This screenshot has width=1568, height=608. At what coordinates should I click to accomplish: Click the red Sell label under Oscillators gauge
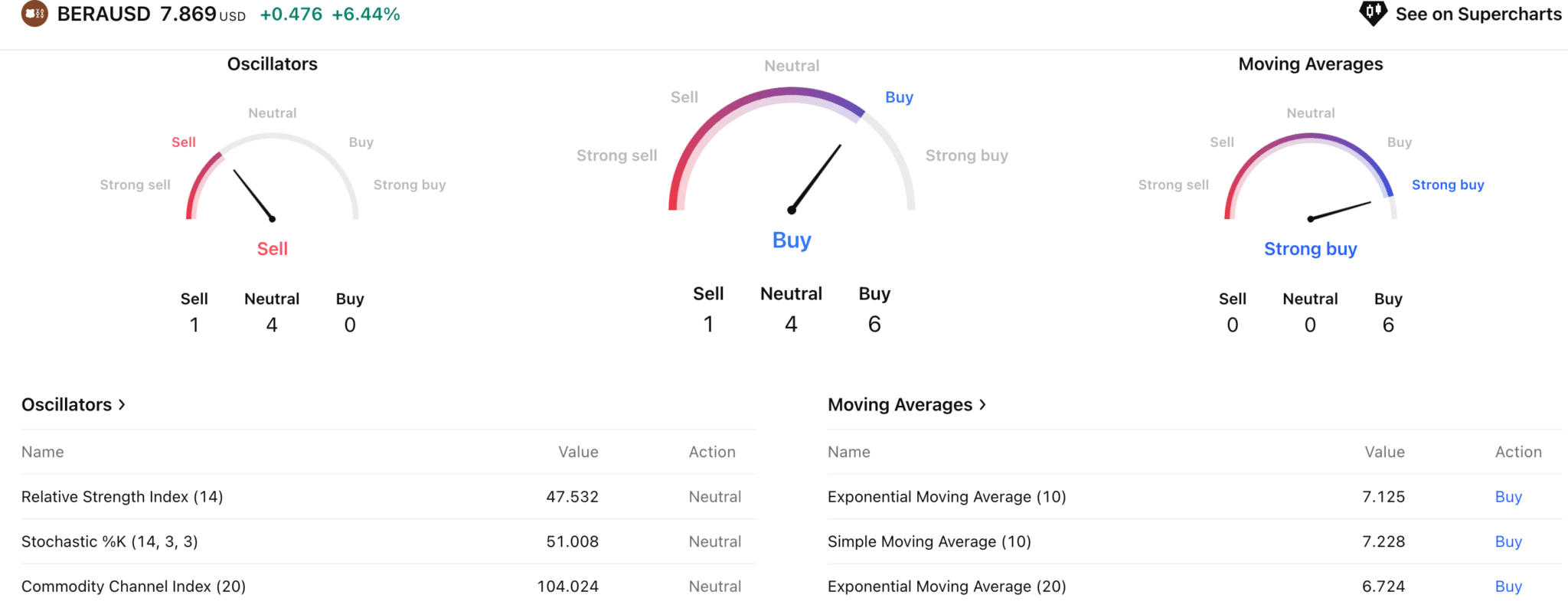272,249
